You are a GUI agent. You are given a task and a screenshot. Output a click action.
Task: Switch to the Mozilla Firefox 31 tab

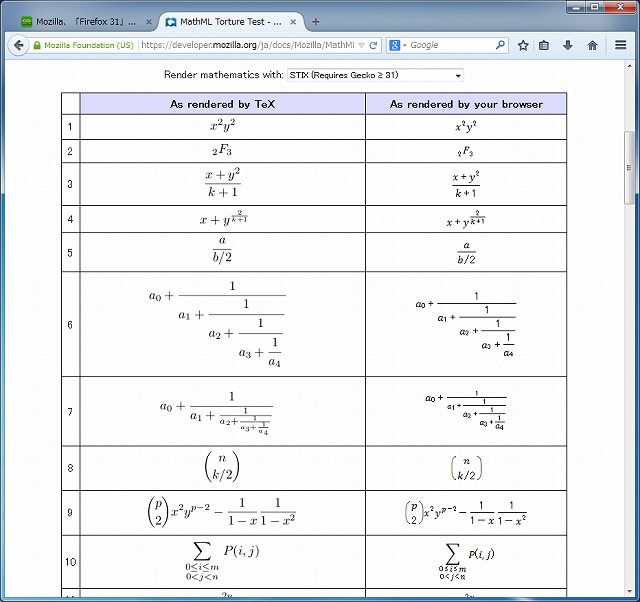pos(86,22)
